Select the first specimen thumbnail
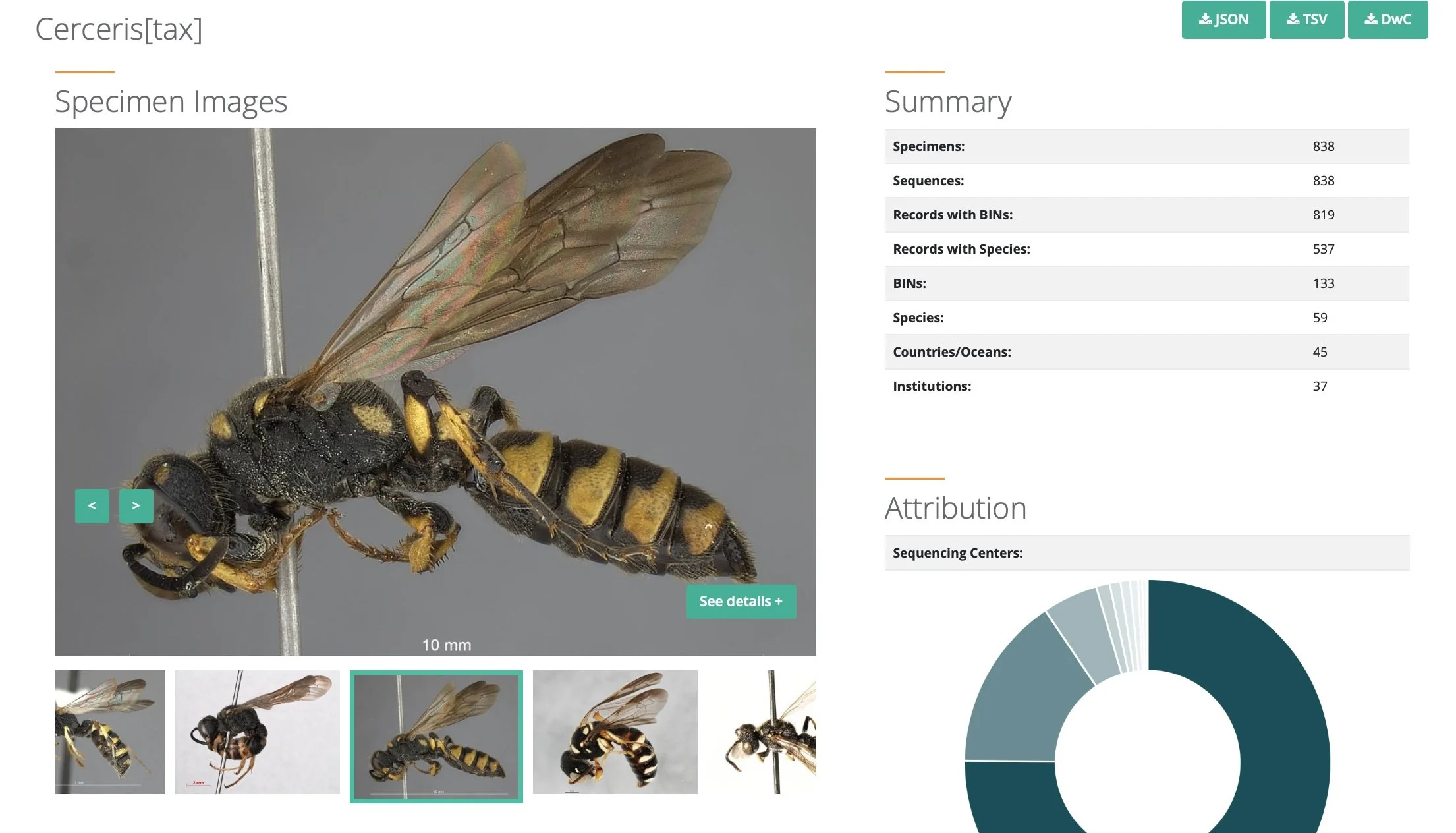Screen dimensions: 1456x833 [109, 733]
